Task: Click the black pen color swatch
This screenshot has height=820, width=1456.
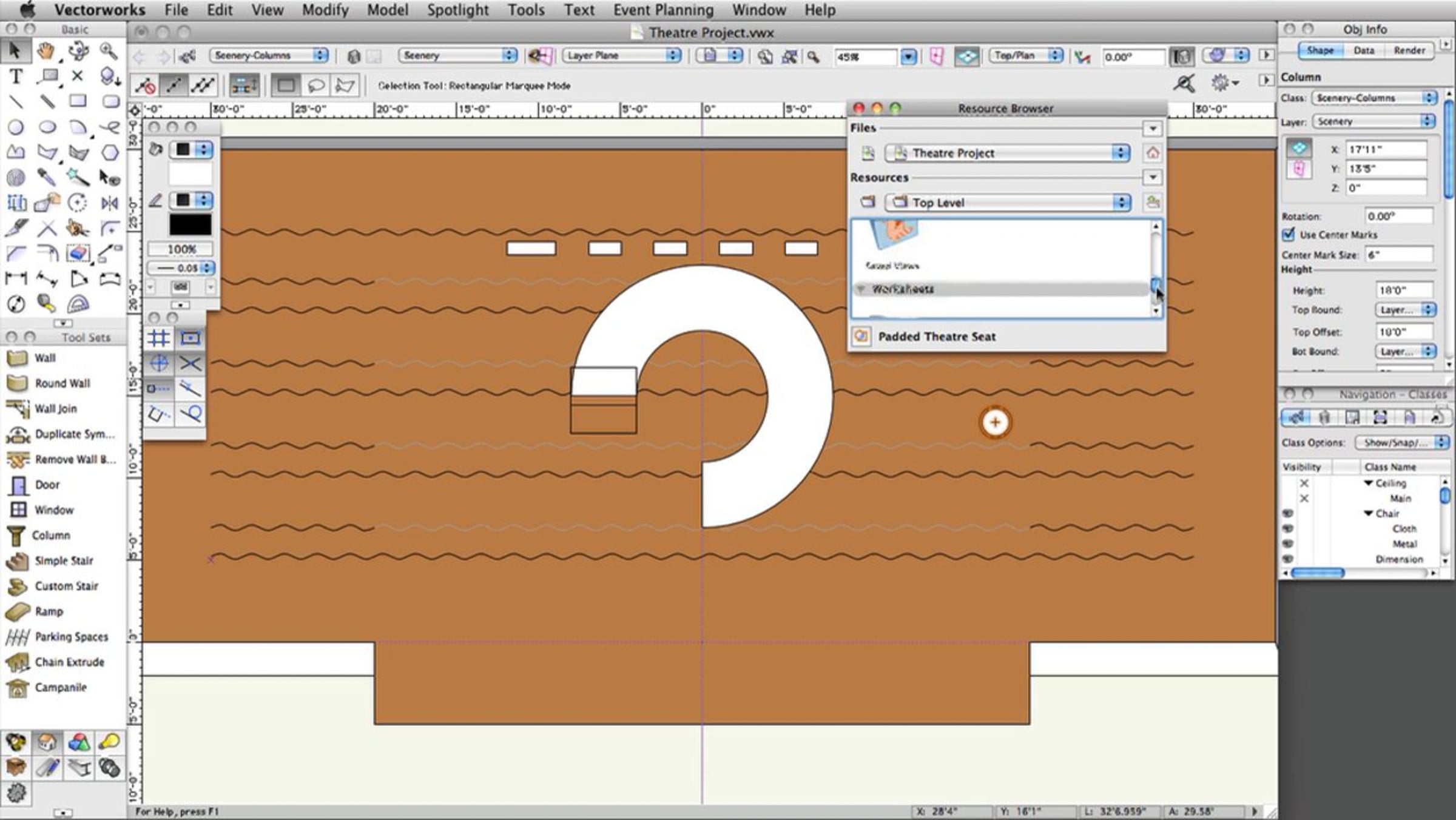Action: [x=190, y=225]
